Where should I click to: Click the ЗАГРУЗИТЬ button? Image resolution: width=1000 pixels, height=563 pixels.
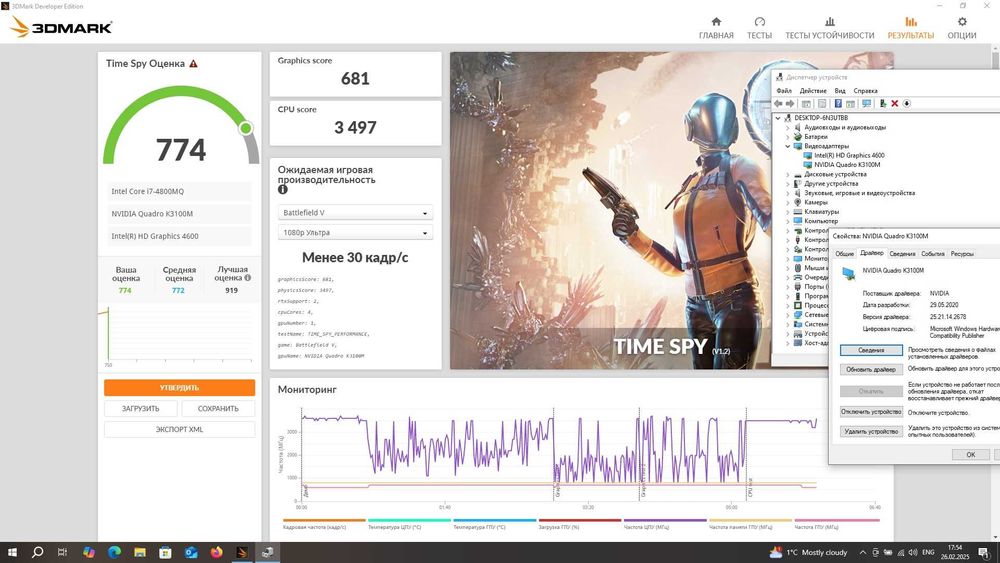coord(140,409)
